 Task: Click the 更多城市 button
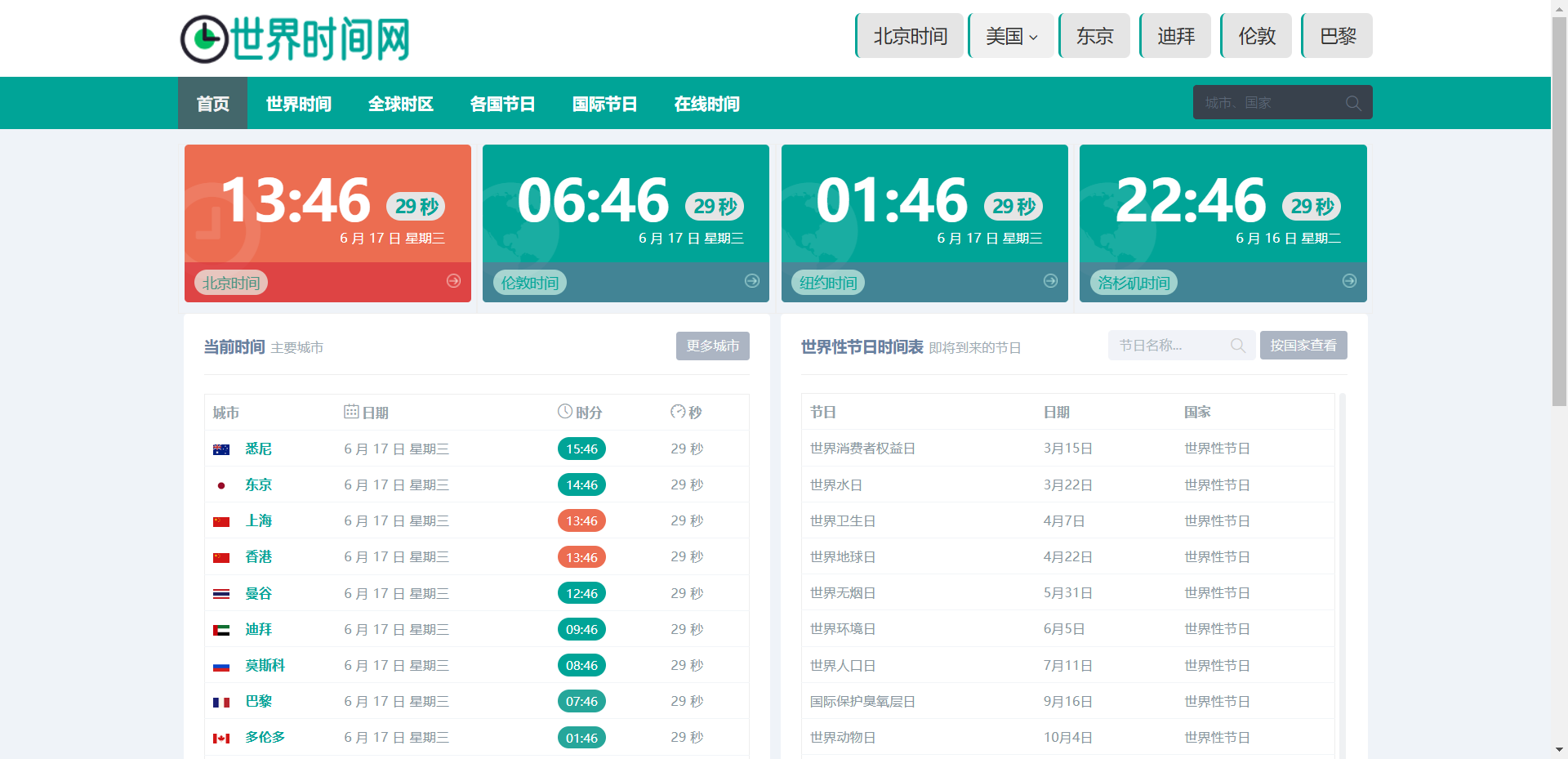(713, 346)
